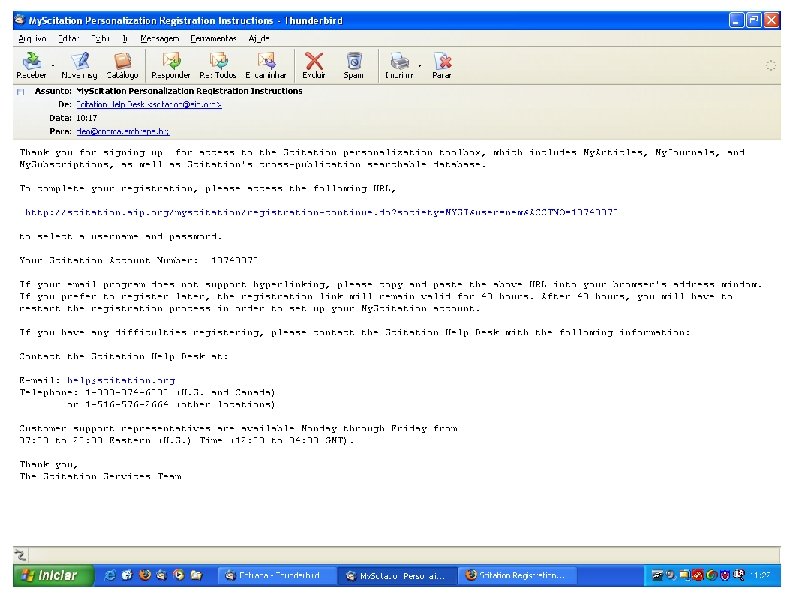Launch Internet Explorer from quick launch

[110, 575]
